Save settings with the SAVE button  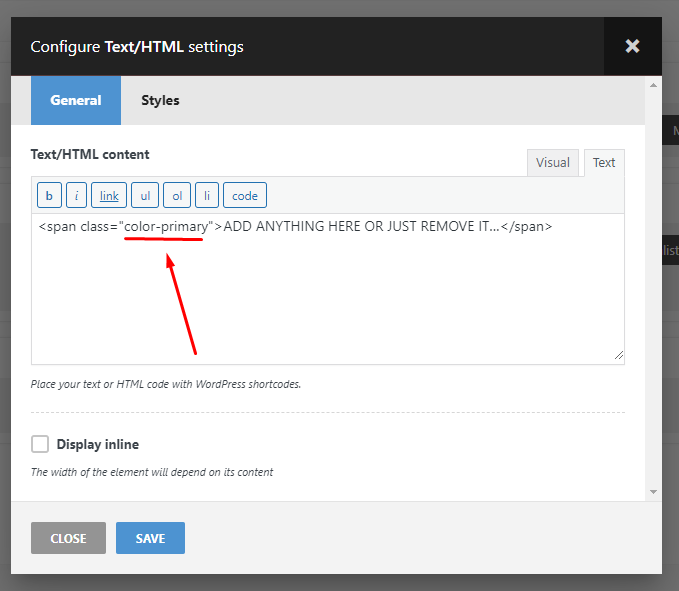150,538
